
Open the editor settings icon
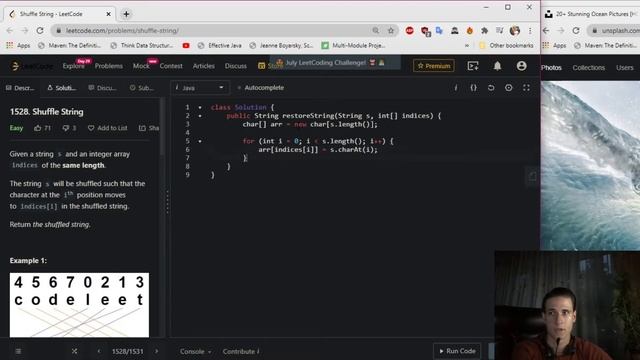(509, 88)
